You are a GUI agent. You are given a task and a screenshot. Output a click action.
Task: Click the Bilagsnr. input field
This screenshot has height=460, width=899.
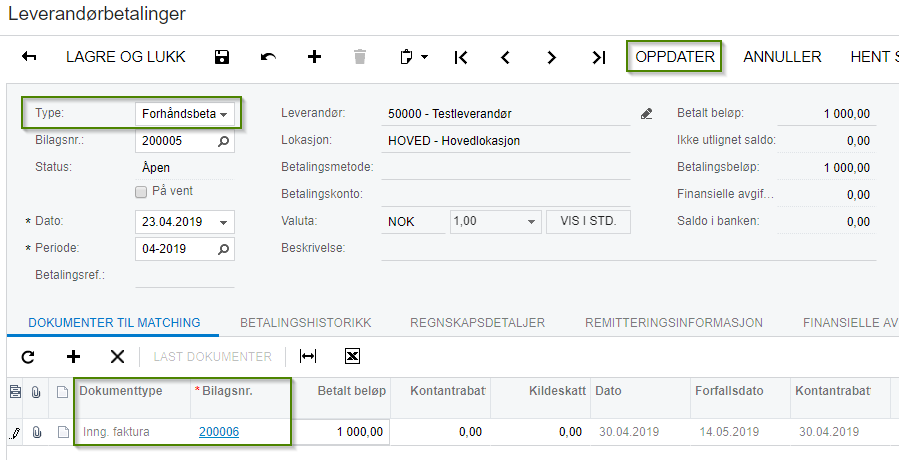click(175, 141)
